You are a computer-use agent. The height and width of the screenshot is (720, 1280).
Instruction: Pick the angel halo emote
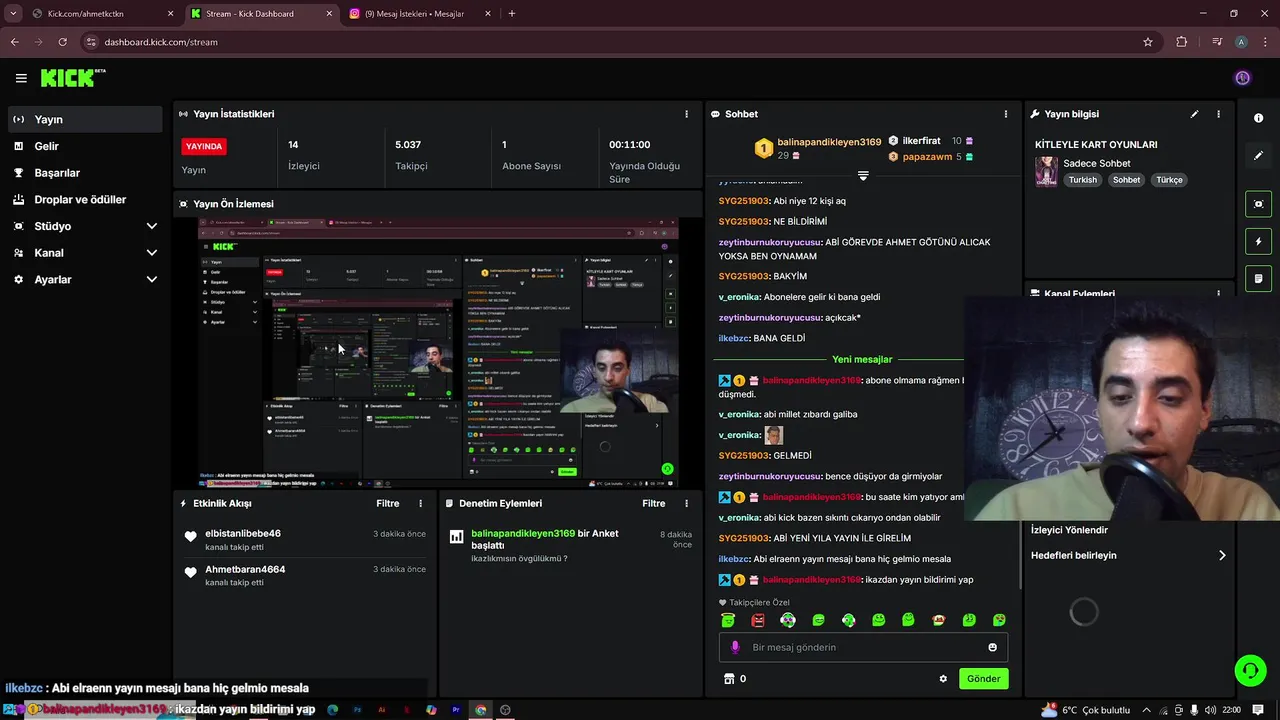728,620
